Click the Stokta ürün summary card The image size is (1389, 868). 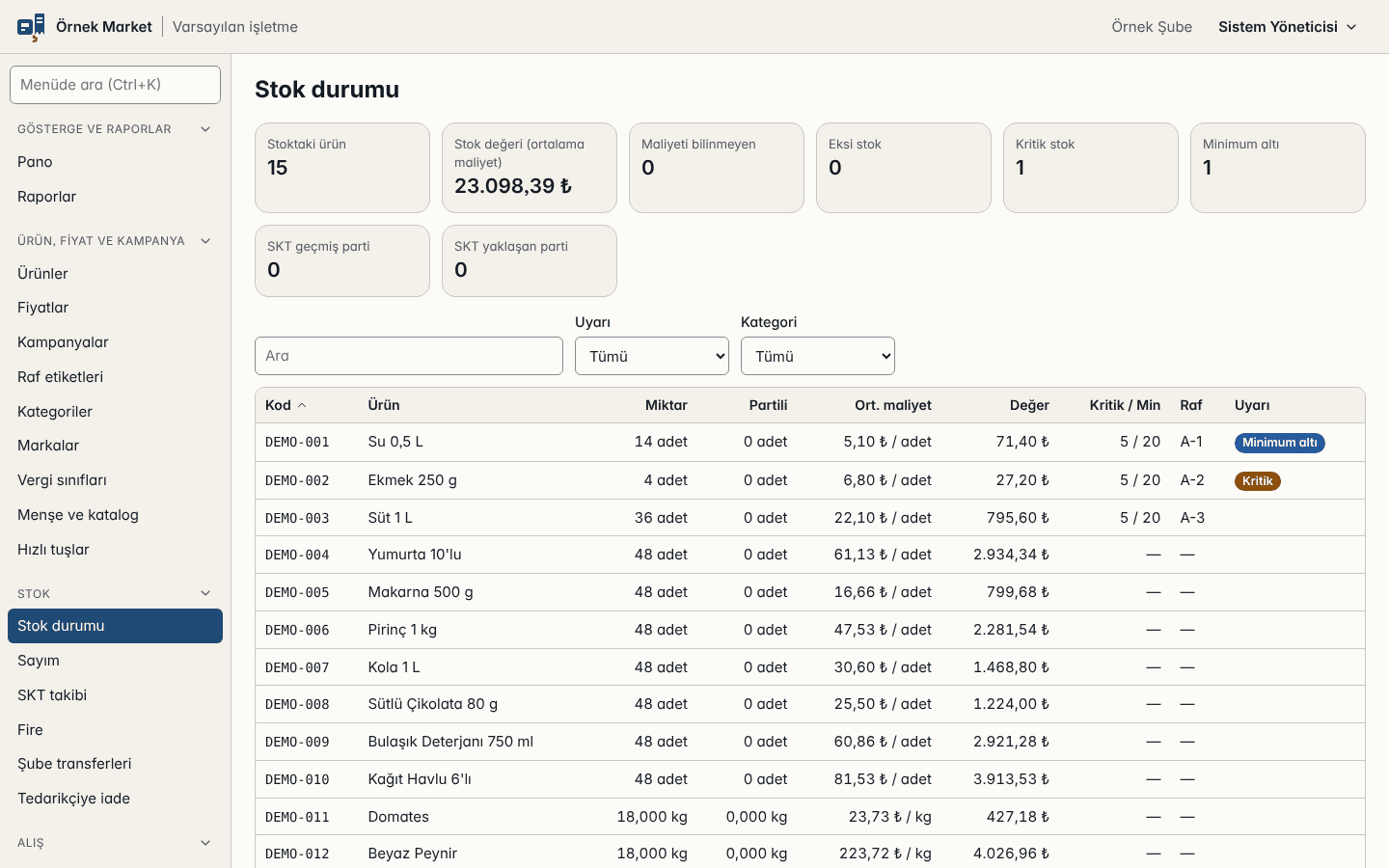342,168
